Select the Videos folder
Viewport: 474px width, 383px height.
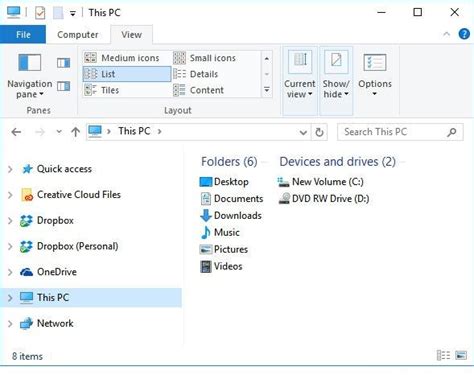(x=221, y=267)
